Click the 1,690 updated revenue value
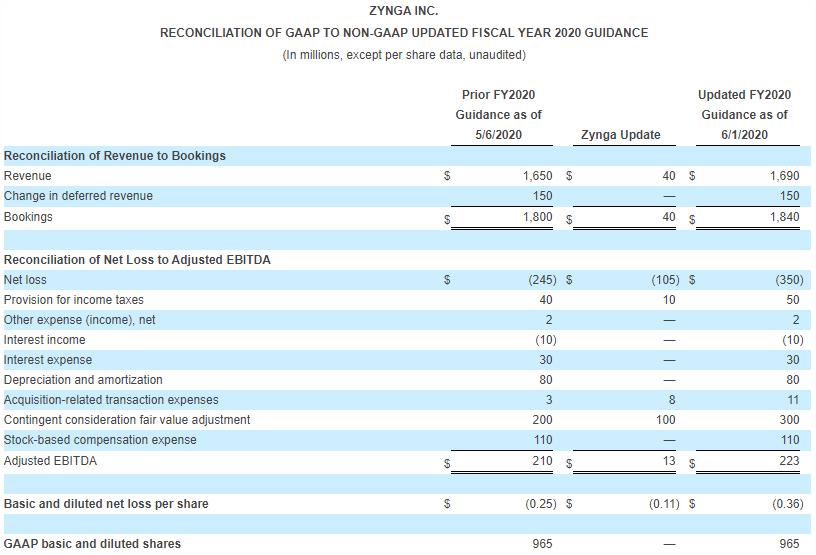The image size is (816, 555). (785, 176)
